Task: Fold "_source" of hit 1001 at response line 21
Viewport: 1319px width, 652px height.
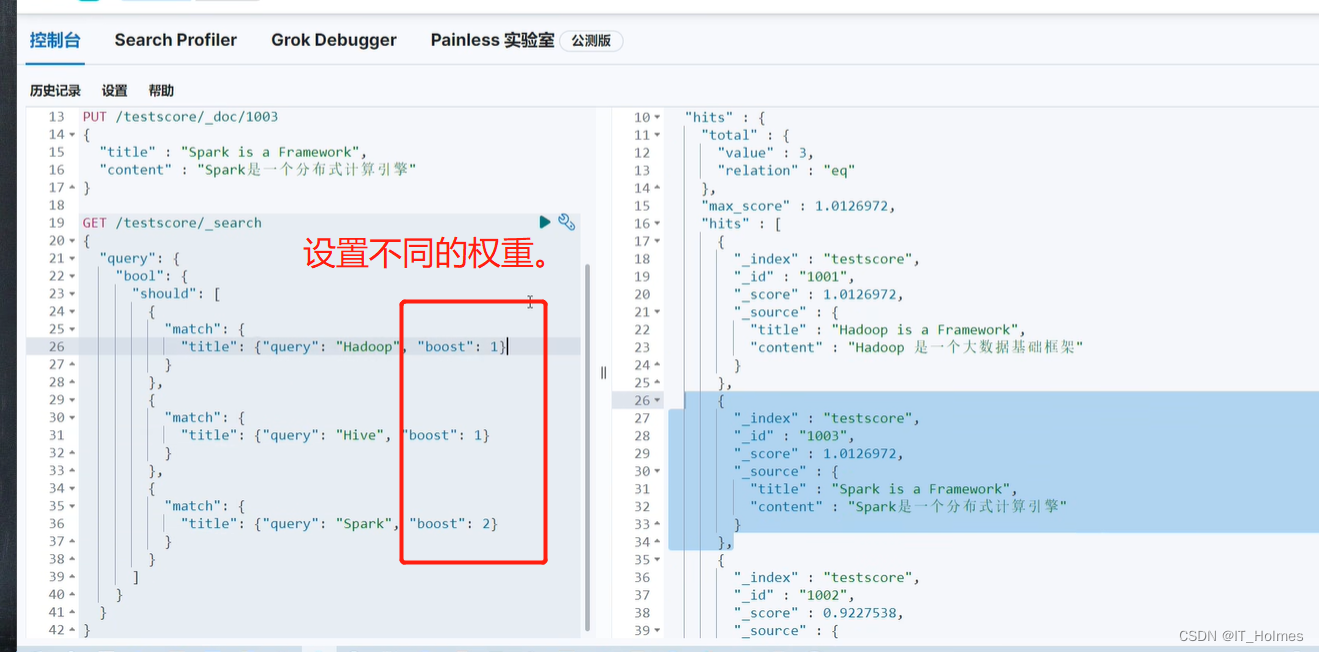Action: pyautogui.click(x=657, y=312)
